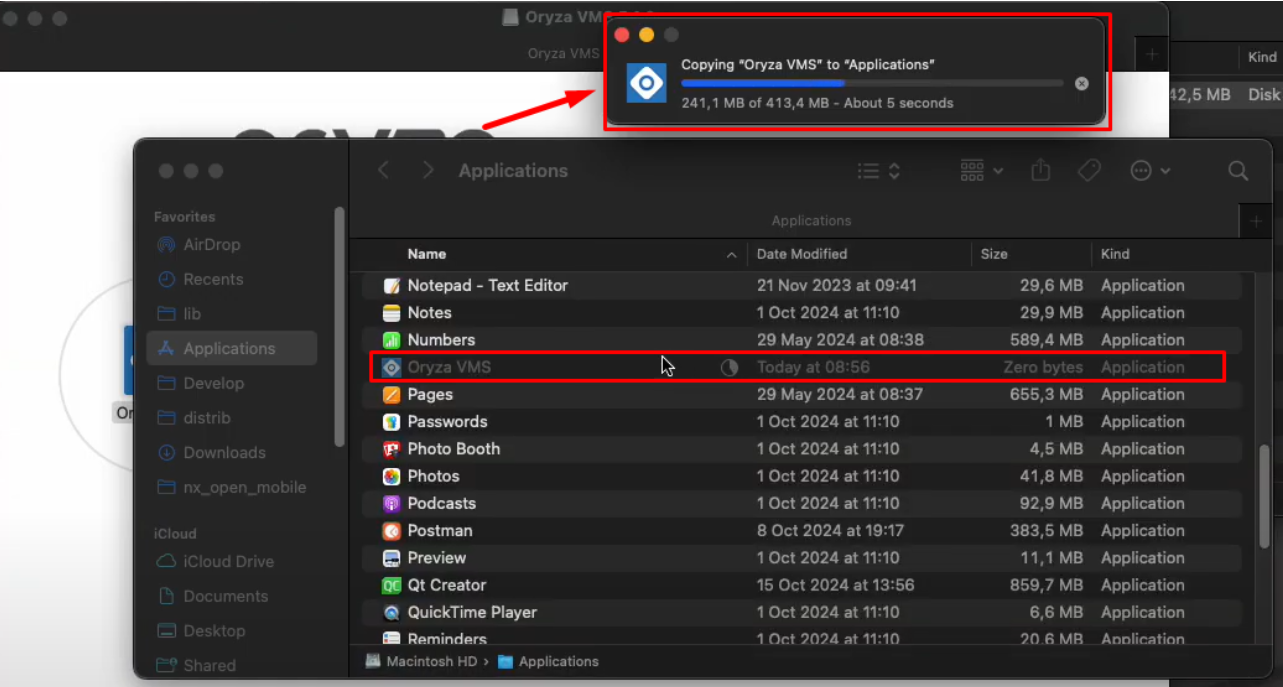Select the Passwords app icon

coord(392,422)
